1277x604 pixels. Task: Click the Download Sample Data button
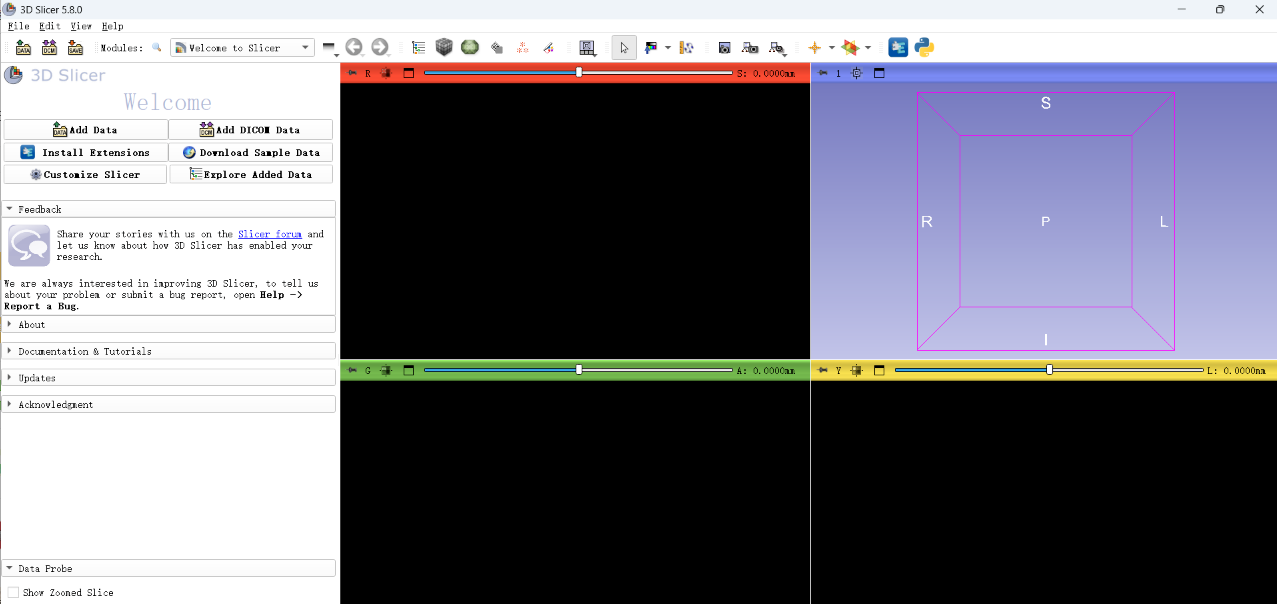251,152
